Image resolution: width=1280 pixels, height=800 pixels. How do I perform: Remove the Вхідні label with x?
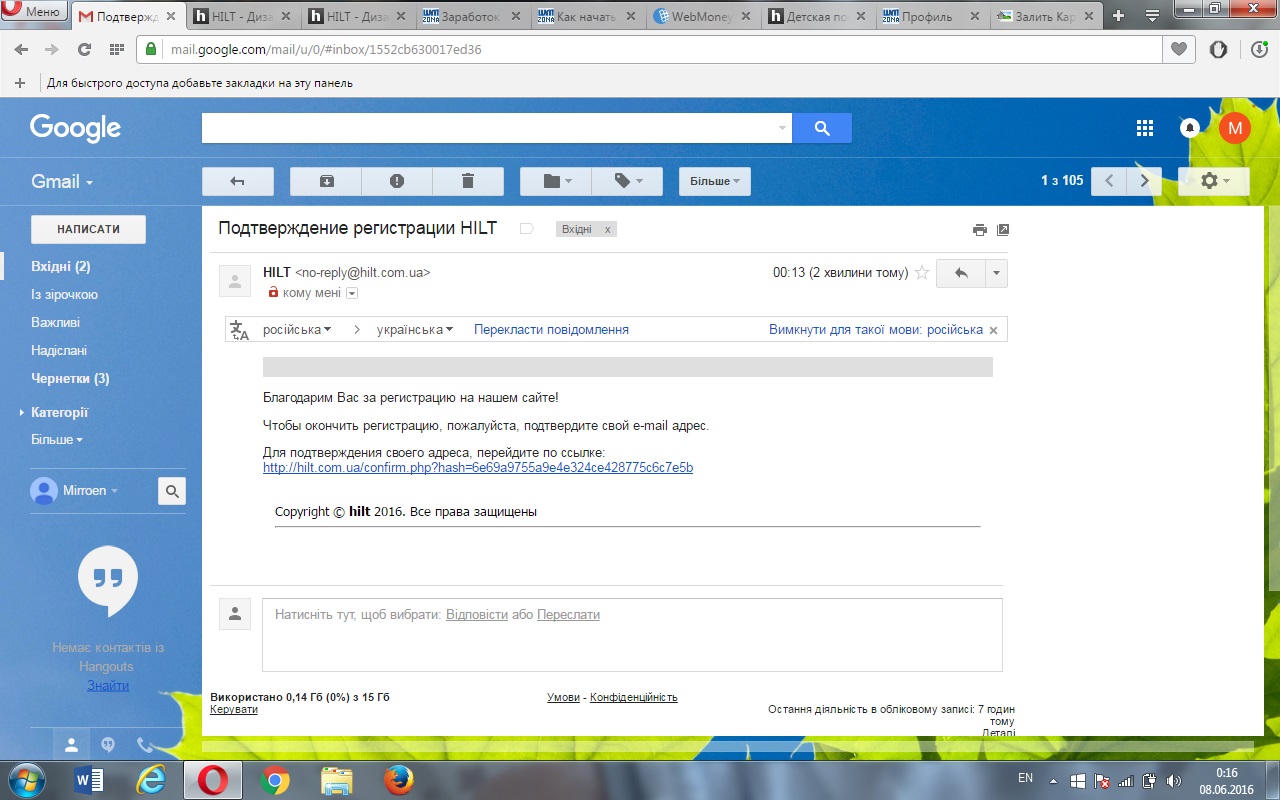tap(607, 229)
